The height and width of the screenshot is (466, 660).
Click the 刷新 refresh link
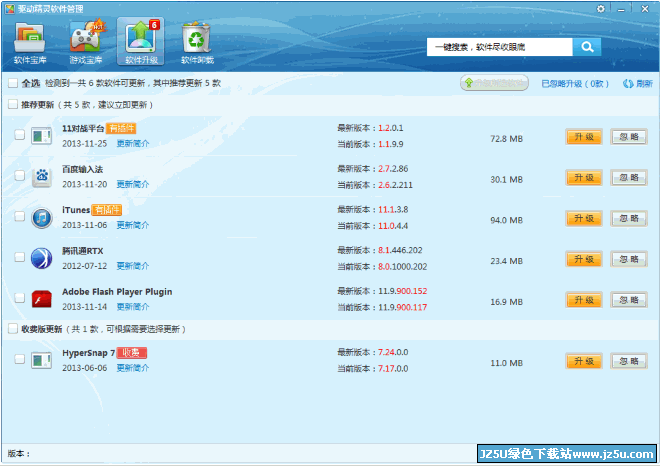pos(638,84)
